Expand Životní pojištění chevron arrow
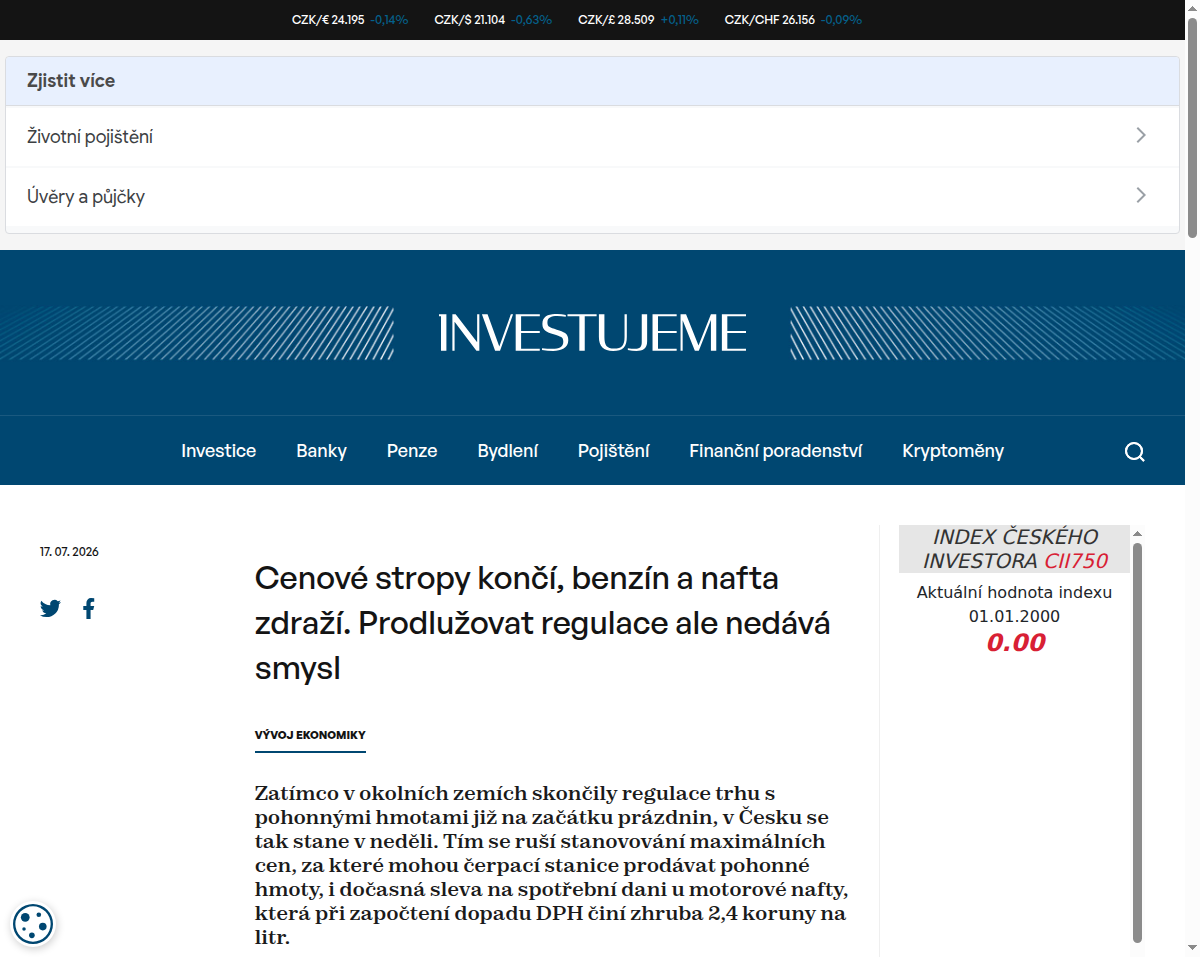This screenshot has height=957, width=1200. [x=1141, y=136]
